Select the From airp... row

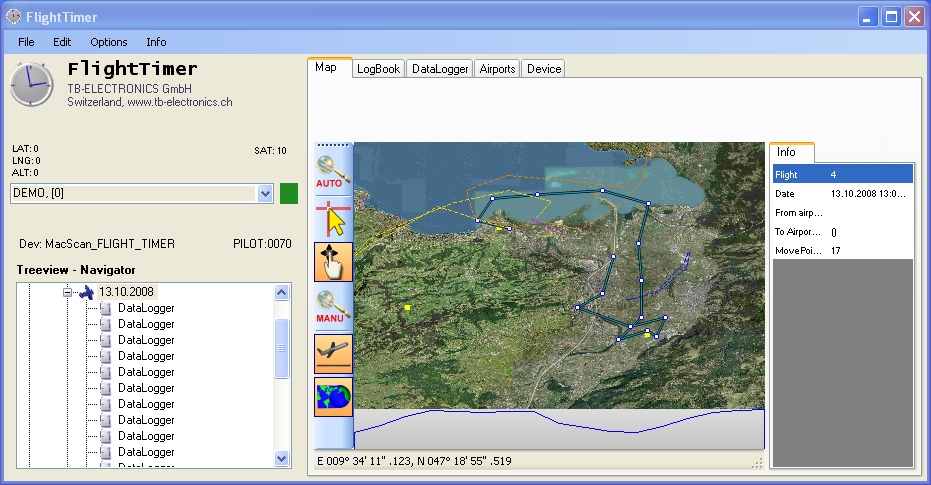[x=842, y=213]
